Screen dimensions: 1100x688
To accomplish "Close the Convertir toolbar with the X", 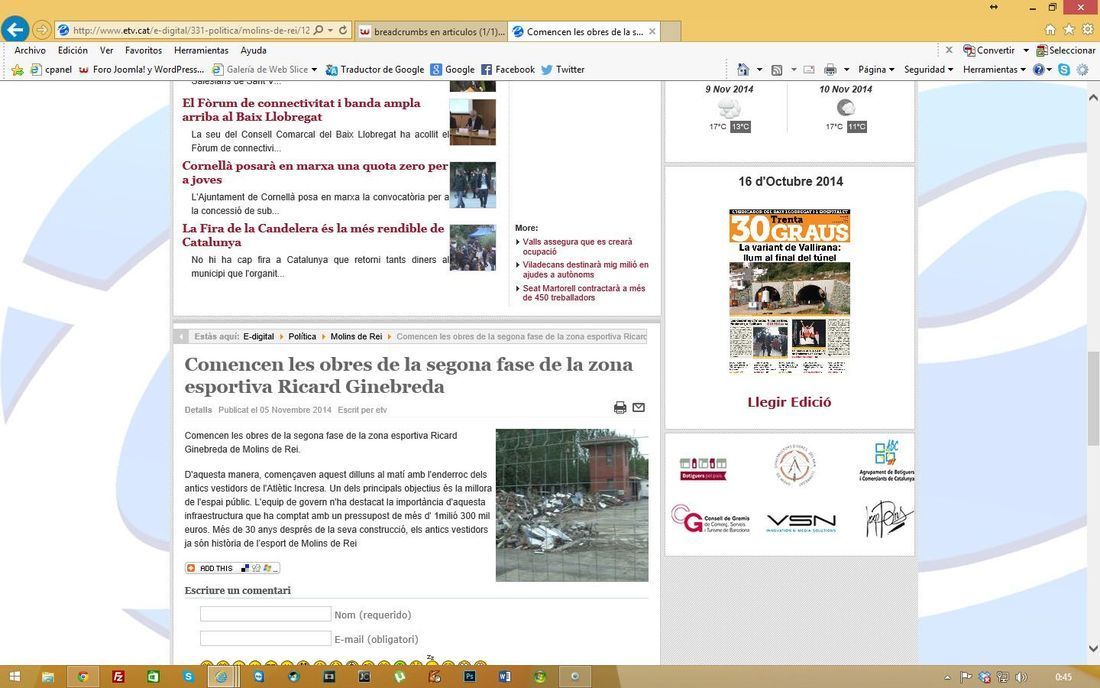I will pos(948,50).
